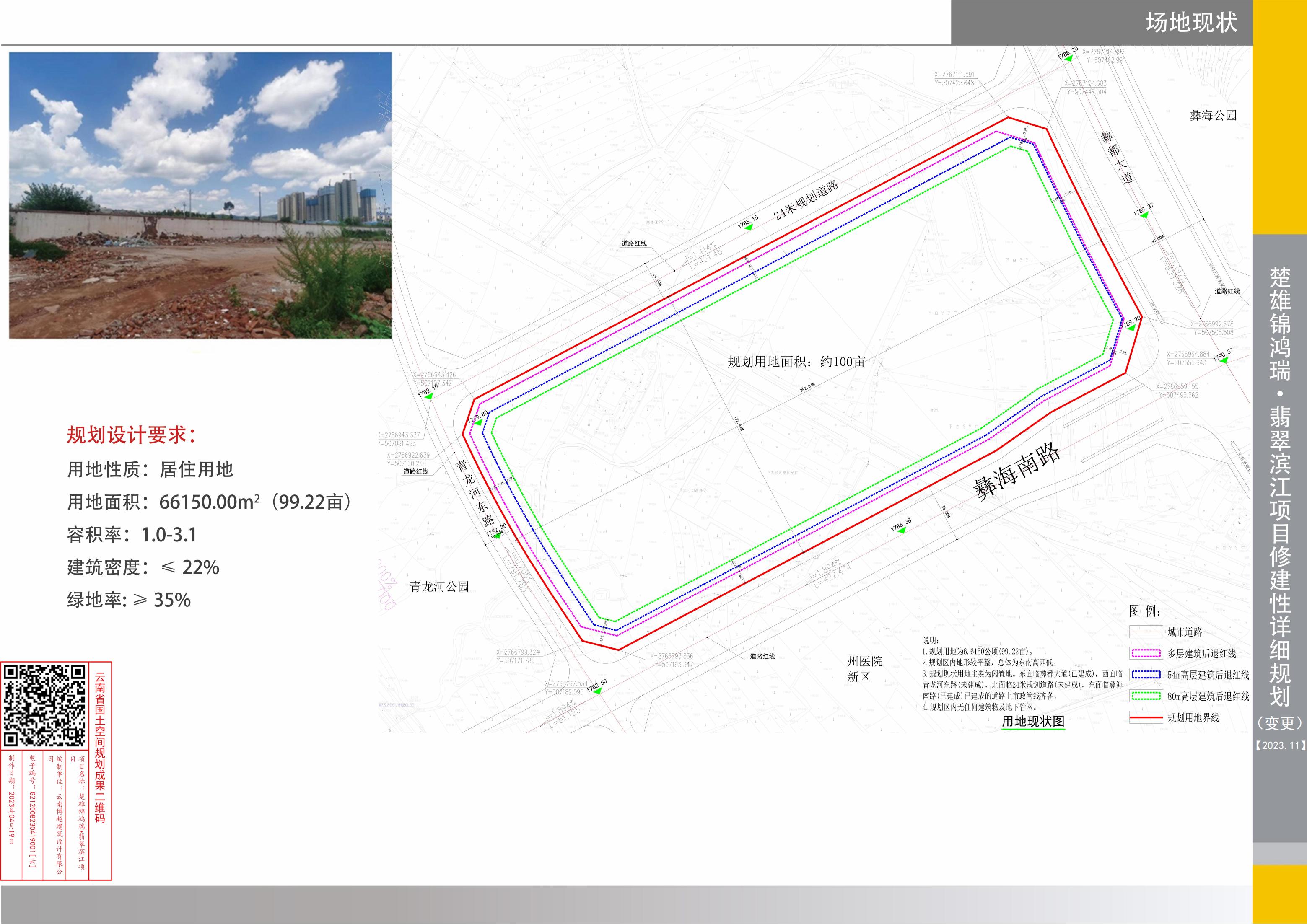Viewport: 1307px width, 924px height.
Task: Click the magenta 多层建筑后退红线 legend swatch
Action: pyautogui.click(x=1146, y=654)
